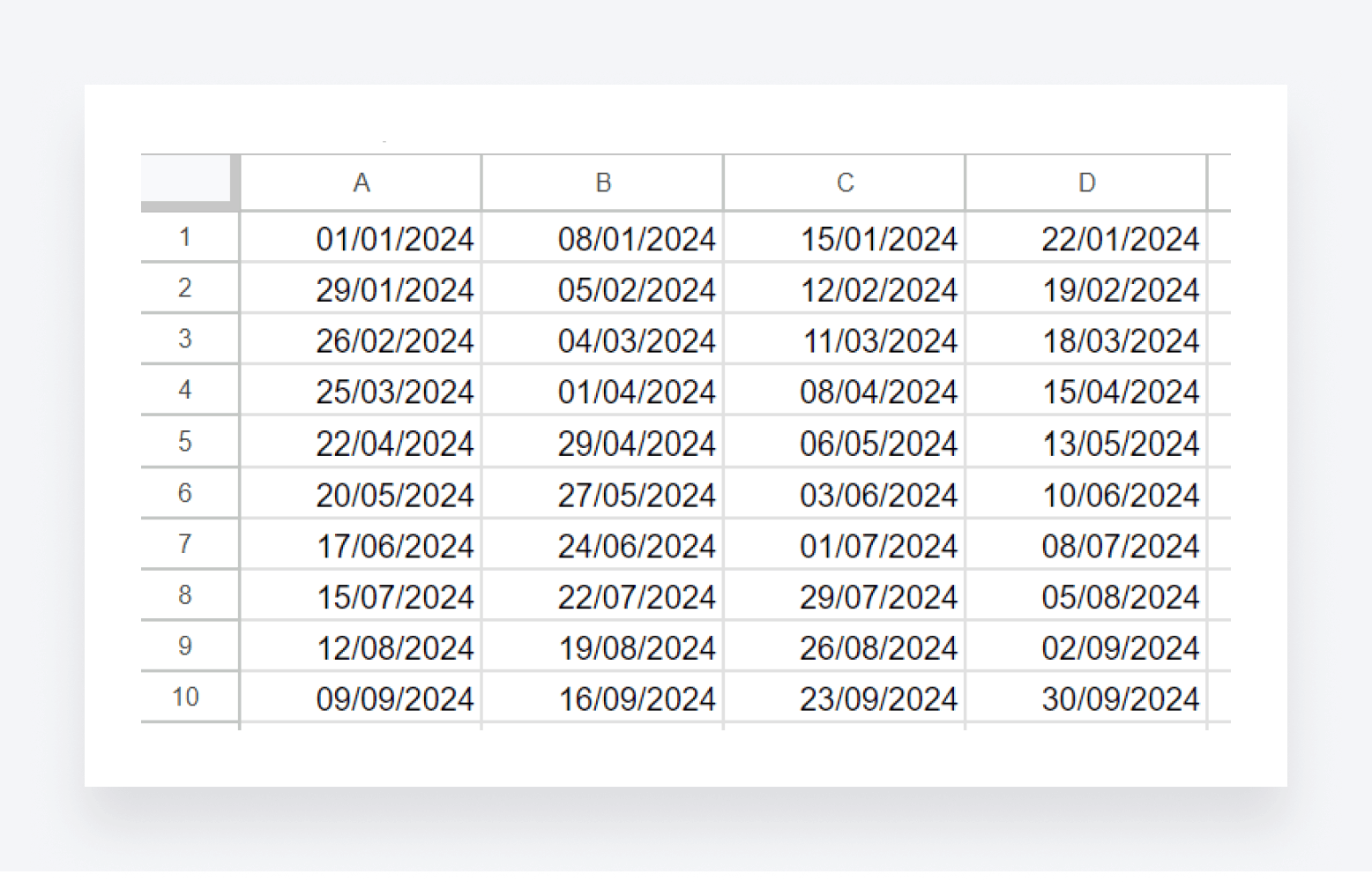Click cell containing 09/09/2024
Viewport: 1372px width, 882px height.
(361, 697)
